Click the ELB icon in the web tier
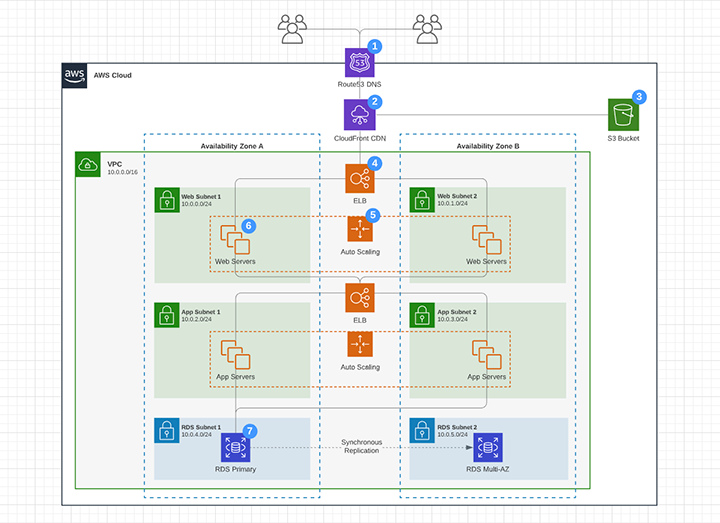Viewport: 720px width, 523px height. pyautogui.click(x=360, y=179)
